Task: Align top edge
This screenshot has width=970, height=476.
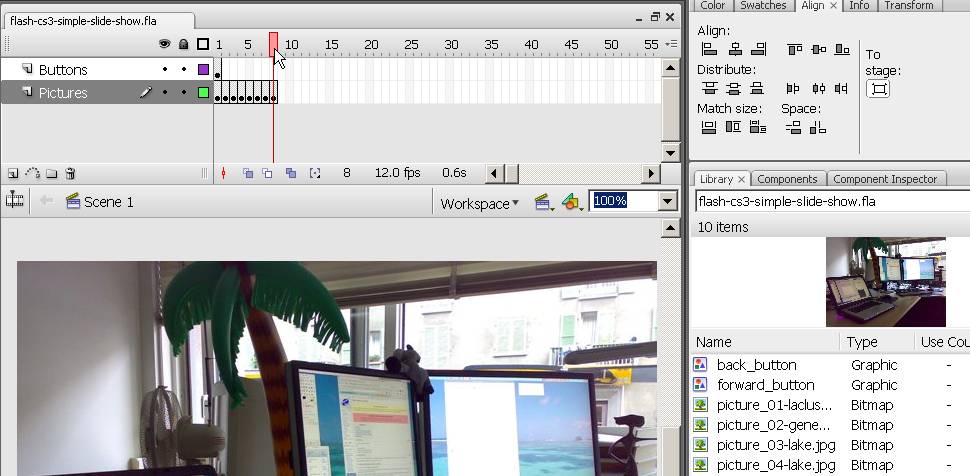Action: [795, 49]
